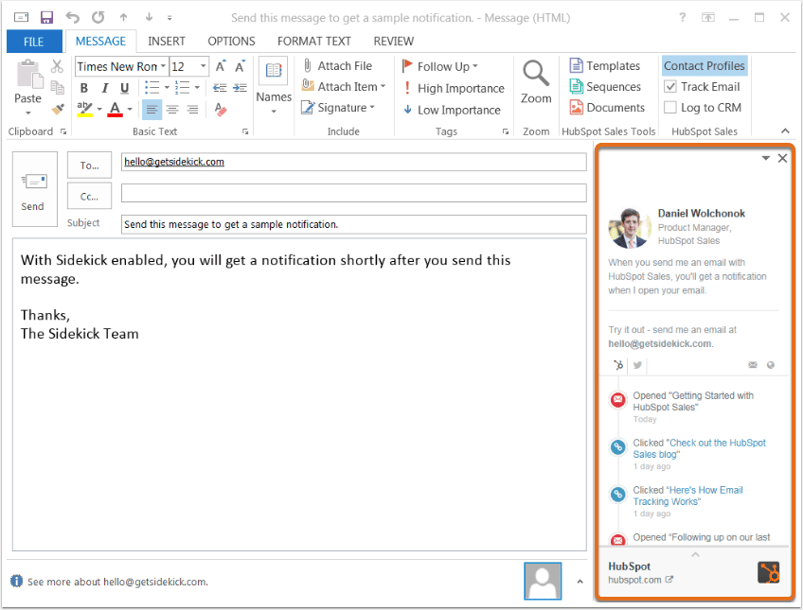Clear all formatting with eraser icon
The height and width of the screenshot is (610, 803).
(x=221, y=109)
